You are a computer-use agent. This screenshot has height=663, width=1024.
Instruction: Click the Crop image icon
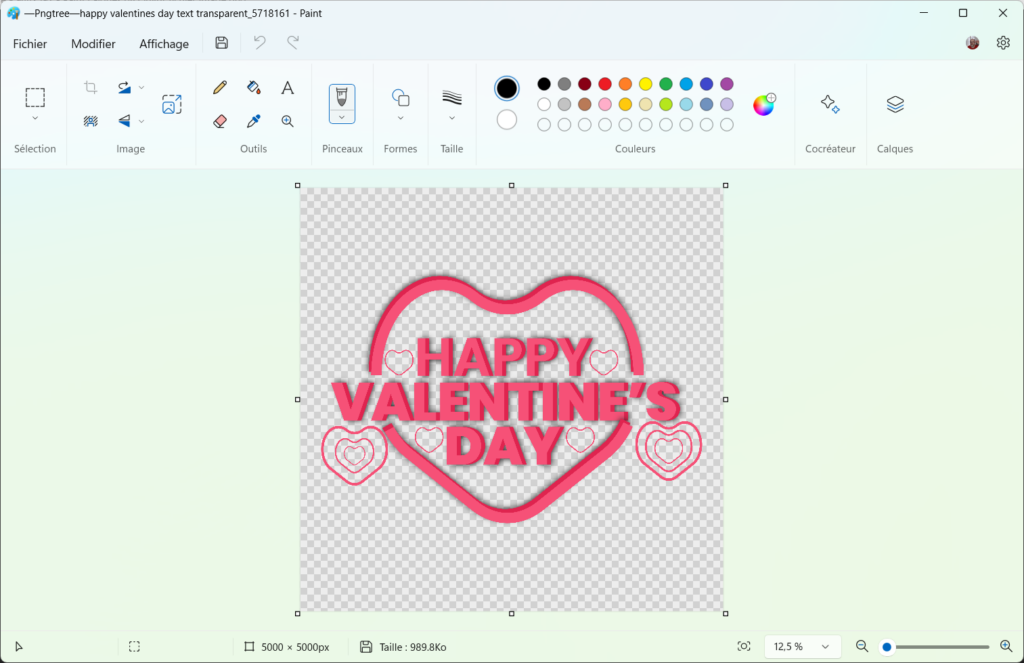[91, 87]
